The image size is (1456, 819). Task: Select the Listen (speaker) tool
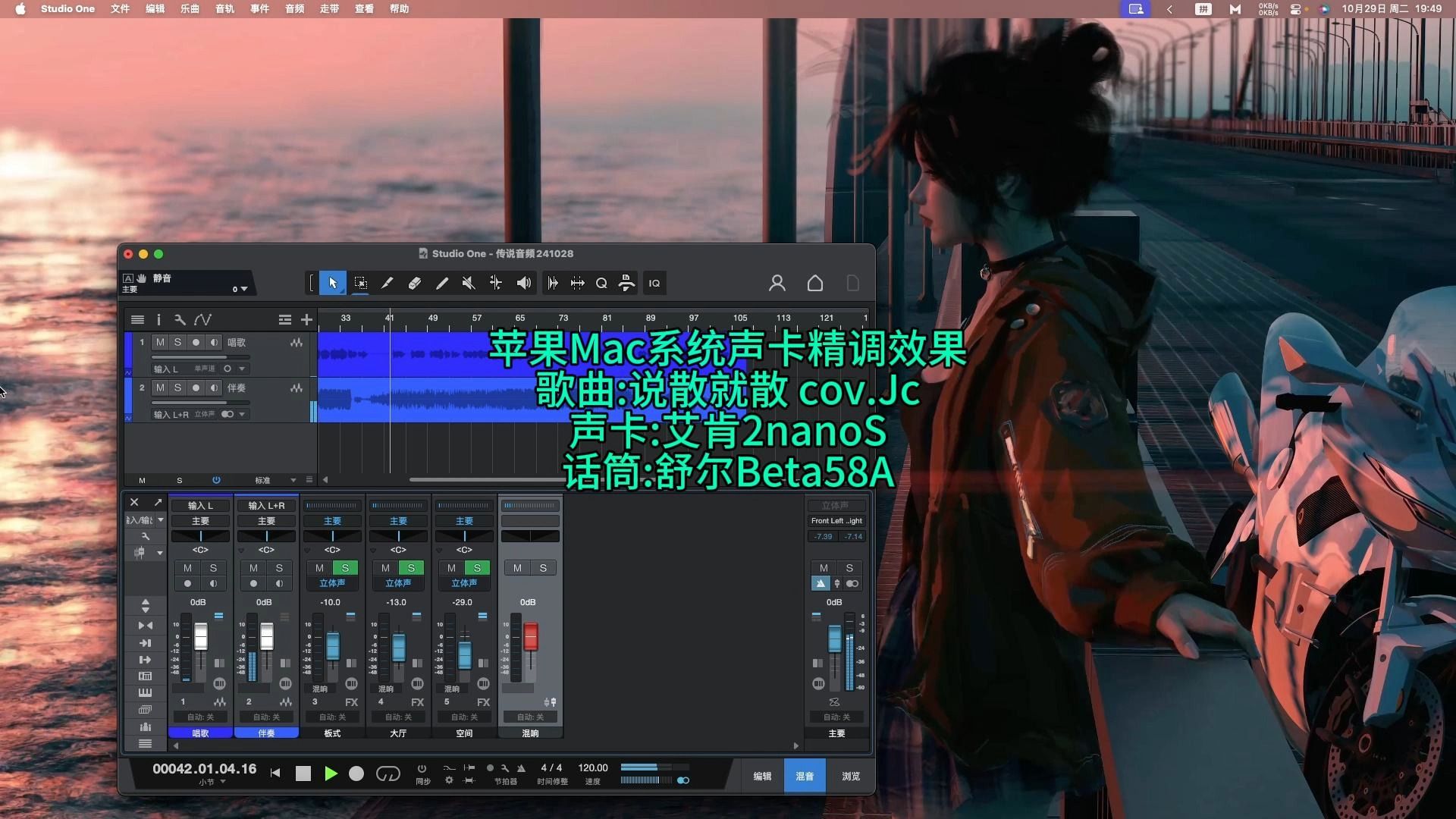pos(523,283)
